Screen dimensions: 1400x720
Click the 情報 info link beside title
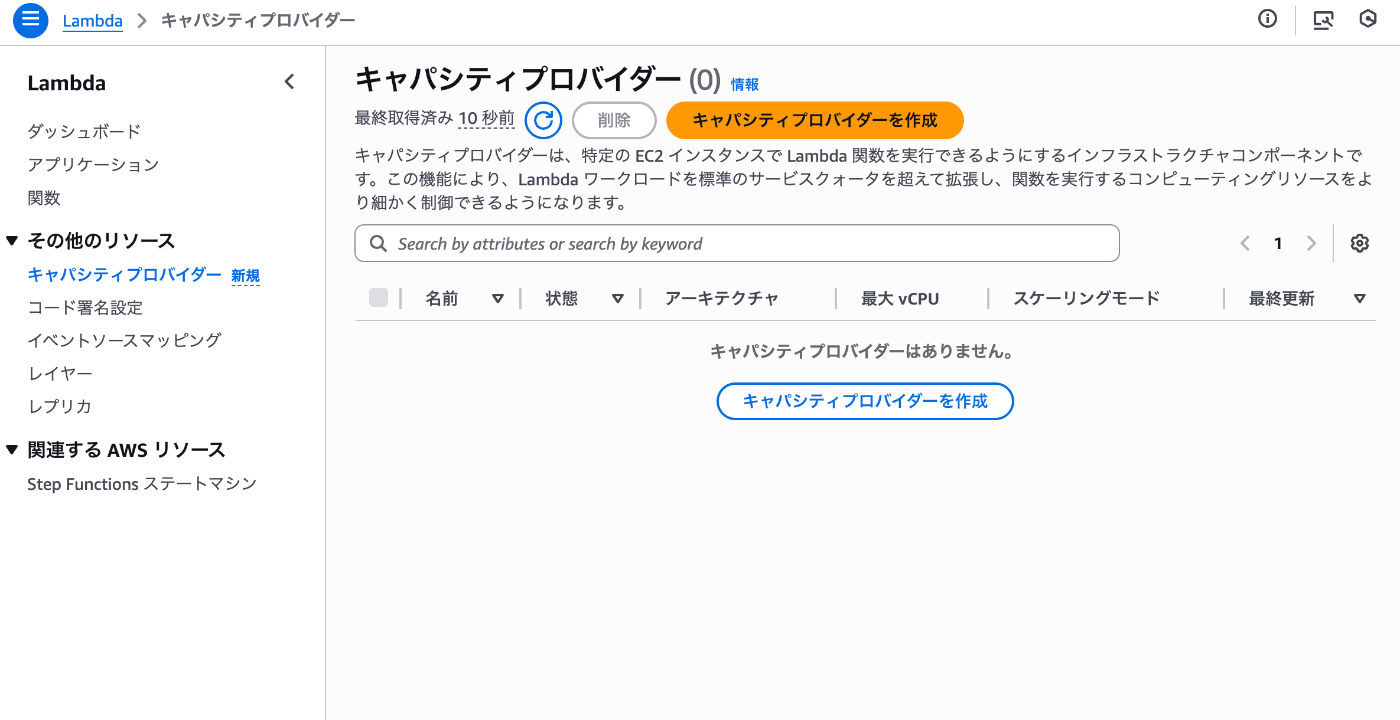click(745, 84)
